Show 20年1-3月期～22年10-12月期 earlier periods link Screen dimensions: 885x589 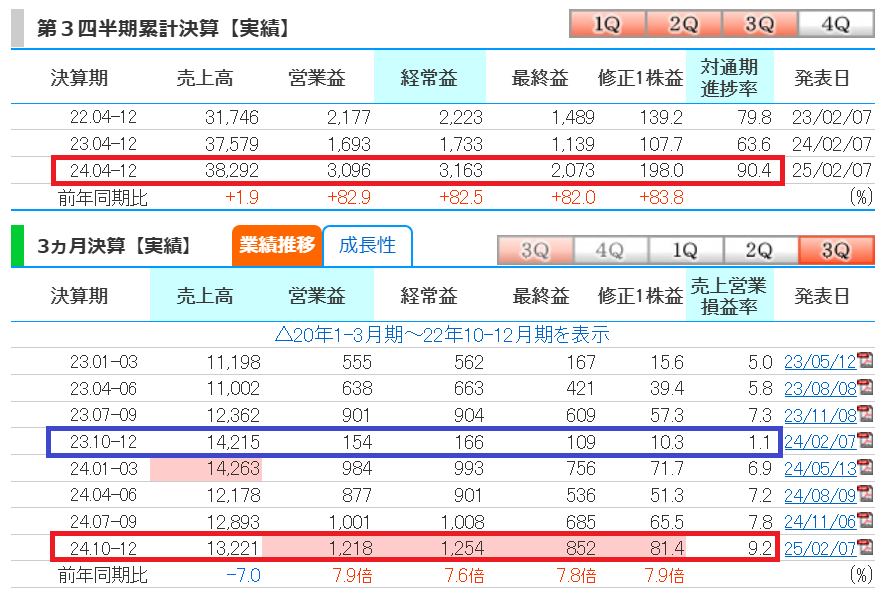[442, 335]
